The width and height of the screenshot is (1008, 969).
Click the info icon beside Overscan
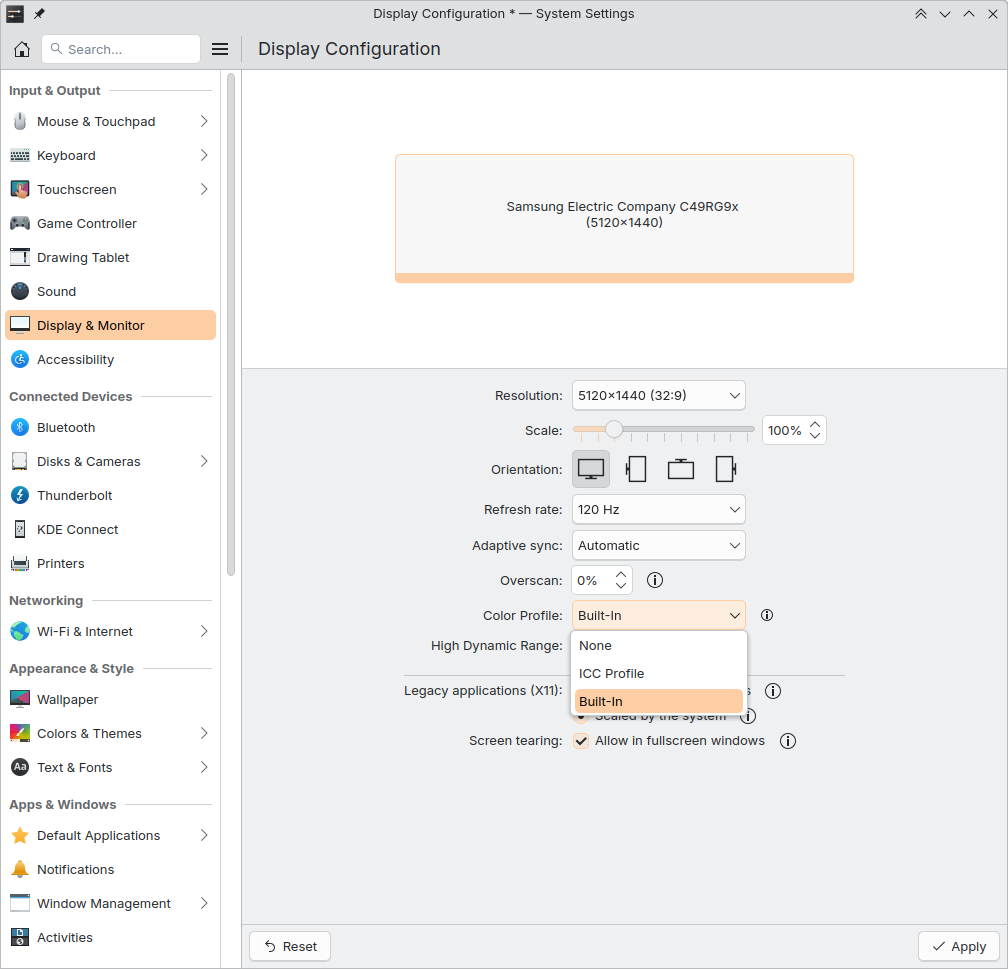655,580
